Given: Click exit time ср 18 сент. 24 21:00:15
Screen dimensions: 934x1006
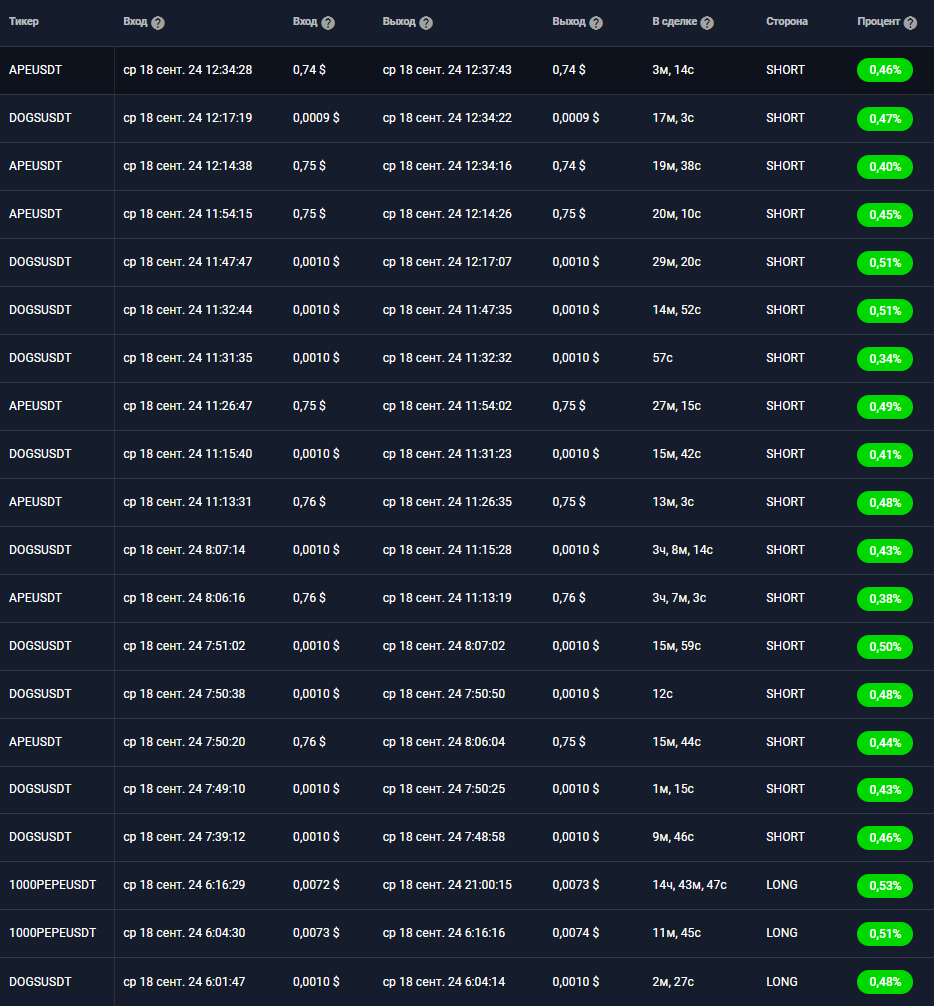Looking at the screenshot, I should tap(447, 885).
